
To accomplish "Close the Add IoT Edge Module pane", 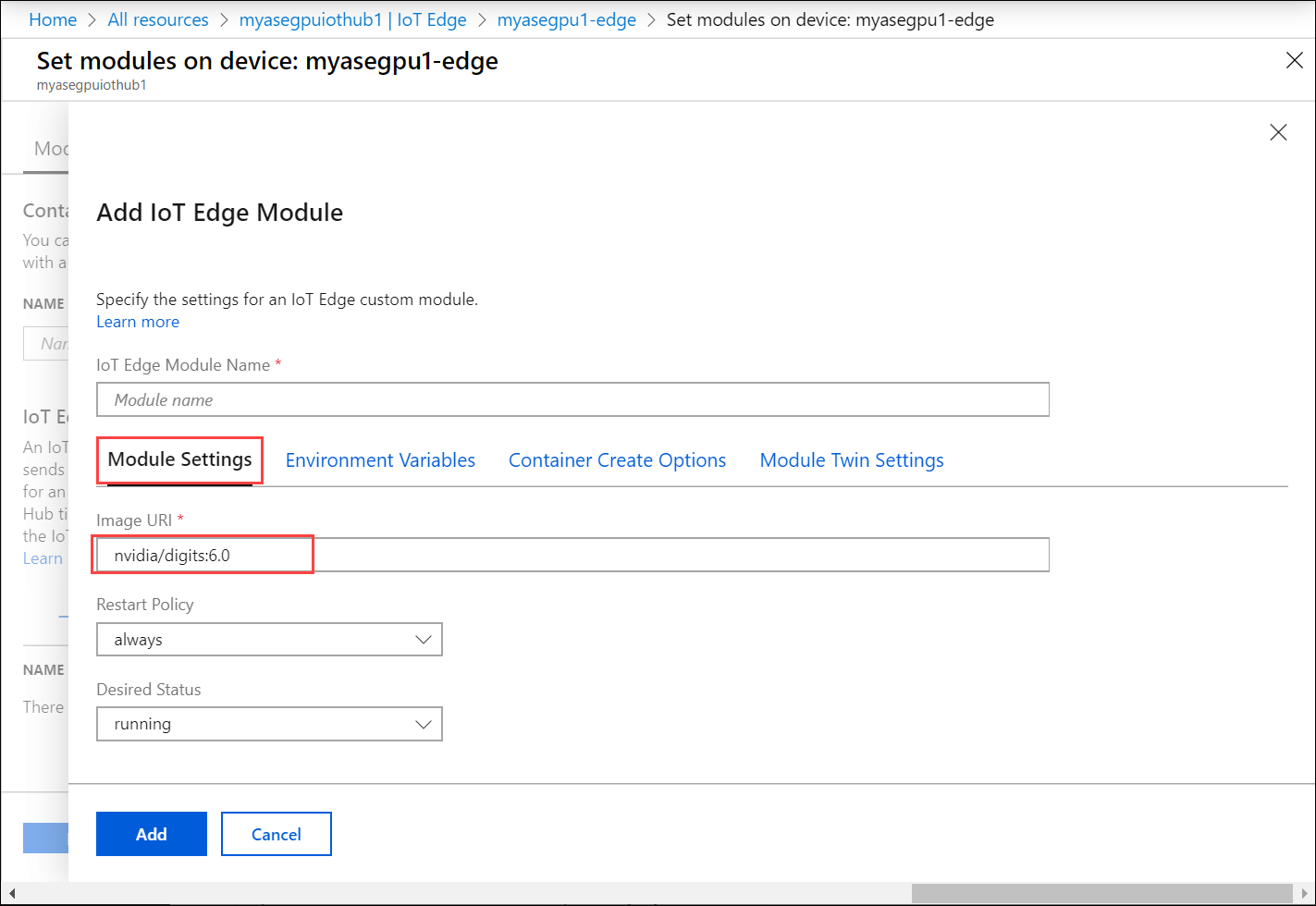I will pyautogui.click(x=1278, y=132).
